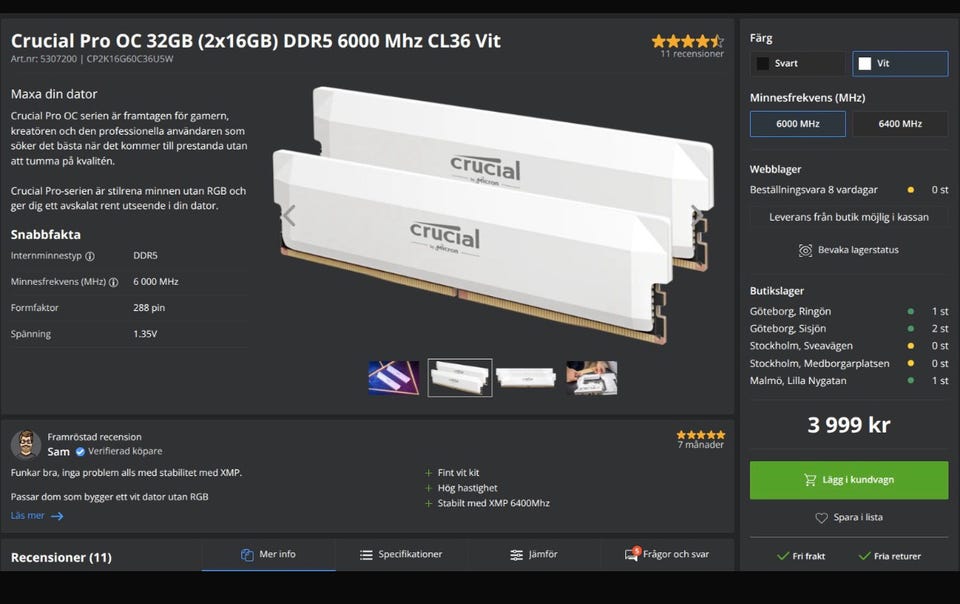Viewport: 960px width, 604px height.
Task: Click the Jämför sliders icon
Action: [516, 554]
